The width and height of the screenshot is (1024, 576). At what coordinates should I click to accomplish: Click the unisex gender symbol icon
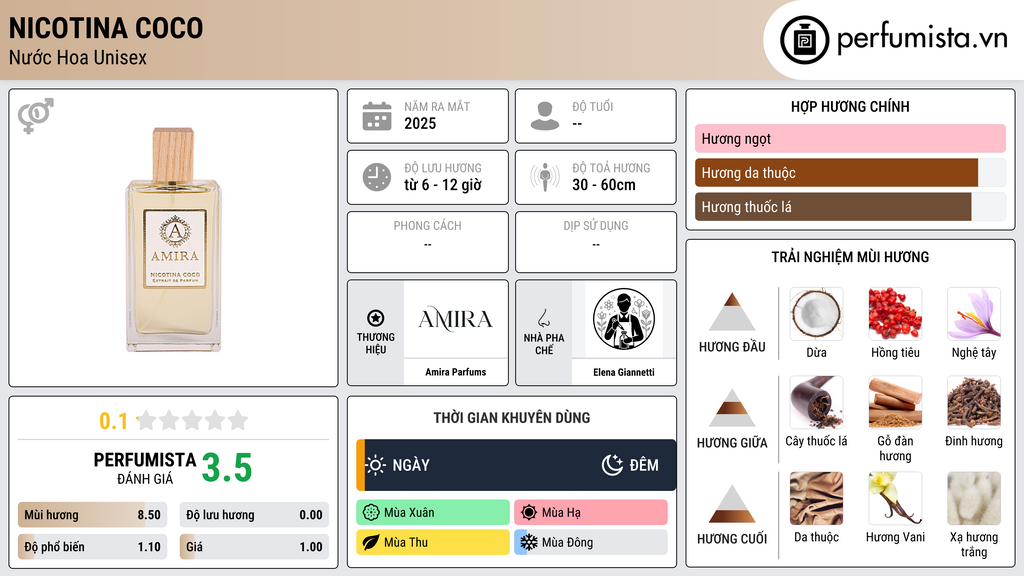click(36, 116)
